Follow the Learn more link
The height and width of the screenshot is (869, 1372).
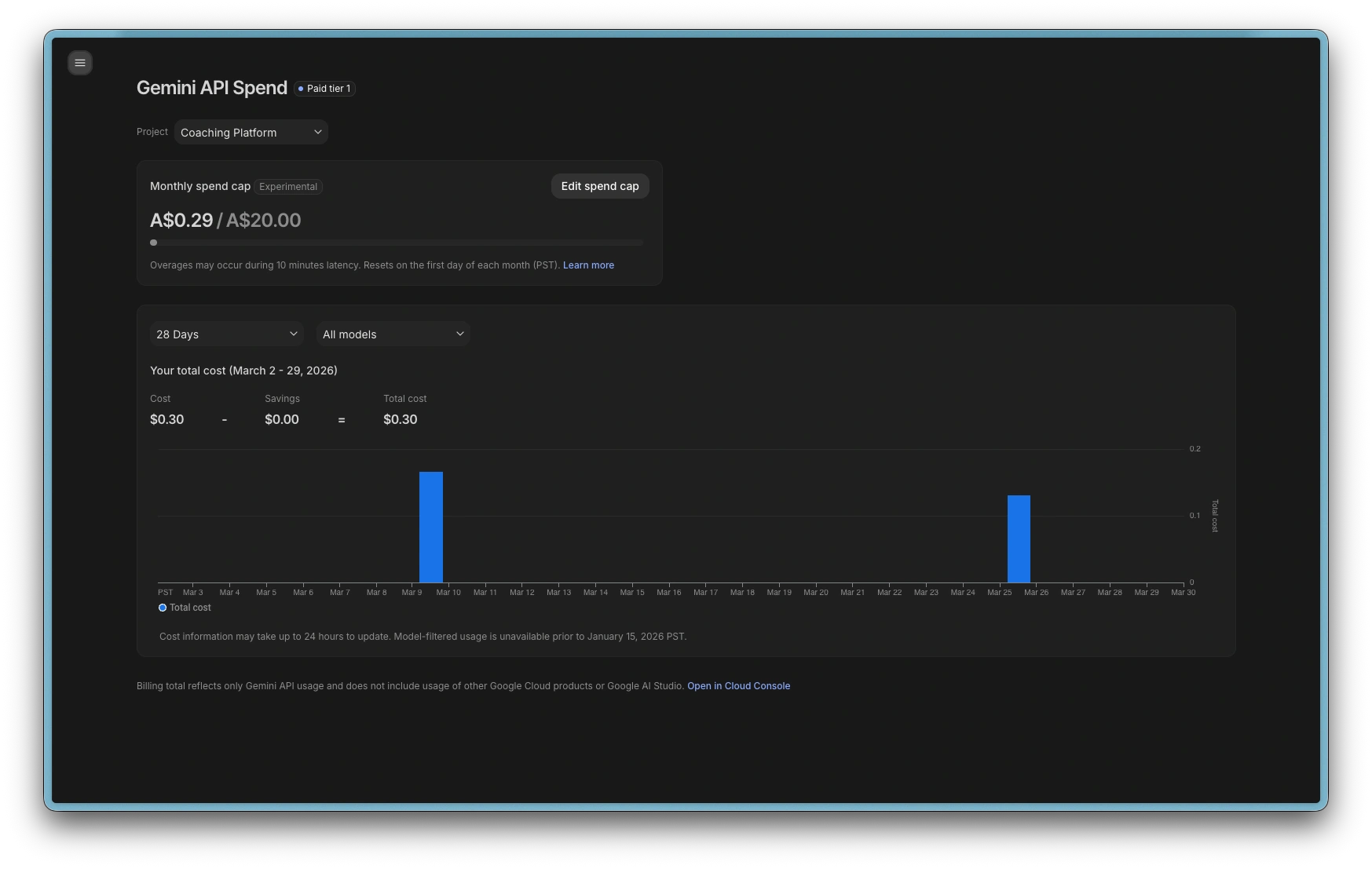pyautogui.click(x=588, y=265)
